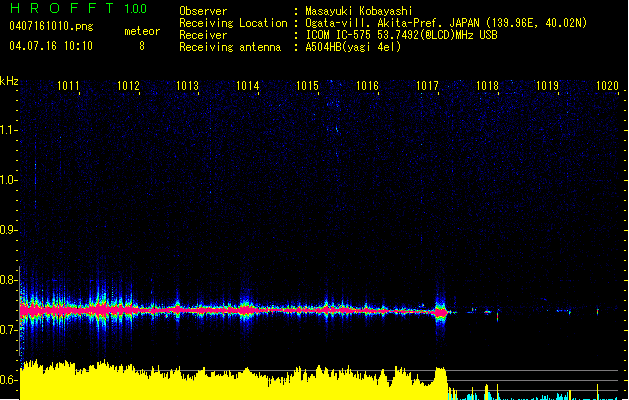Image resolution: width=629 pixels, height=400 pixels.
Task: Click the Observer label
Action: (x=203, y=11)
